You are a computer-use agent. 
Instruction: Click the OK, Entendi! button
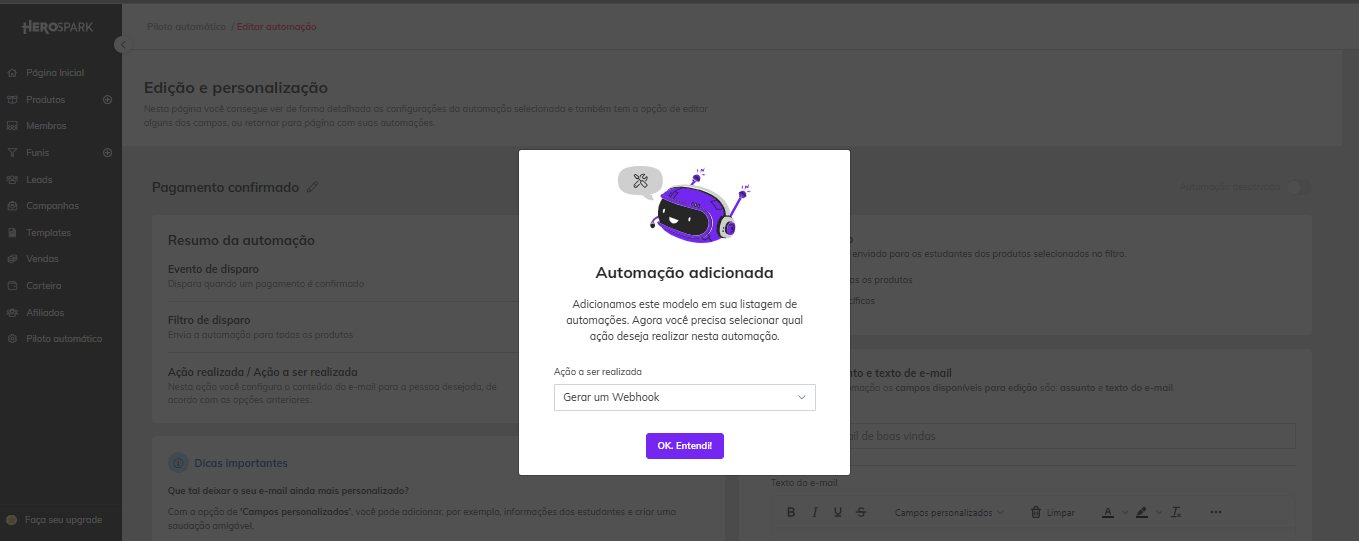684,445
